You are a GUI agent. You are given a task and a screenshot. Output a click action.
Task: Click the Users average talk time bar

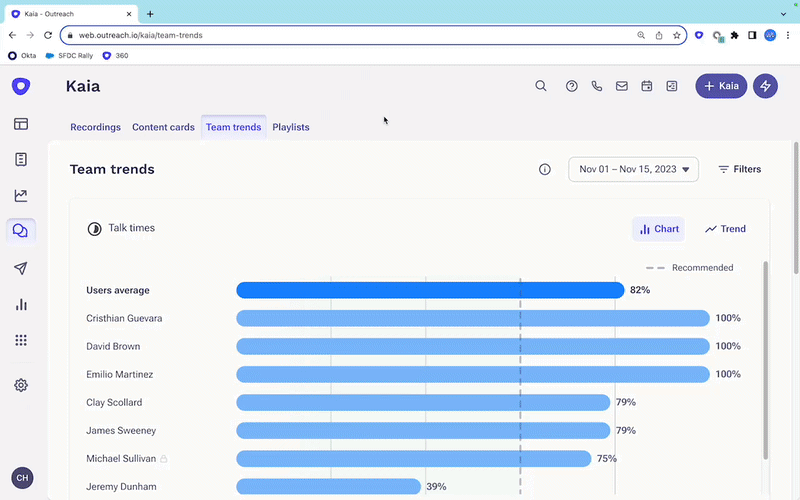point(430,290)
